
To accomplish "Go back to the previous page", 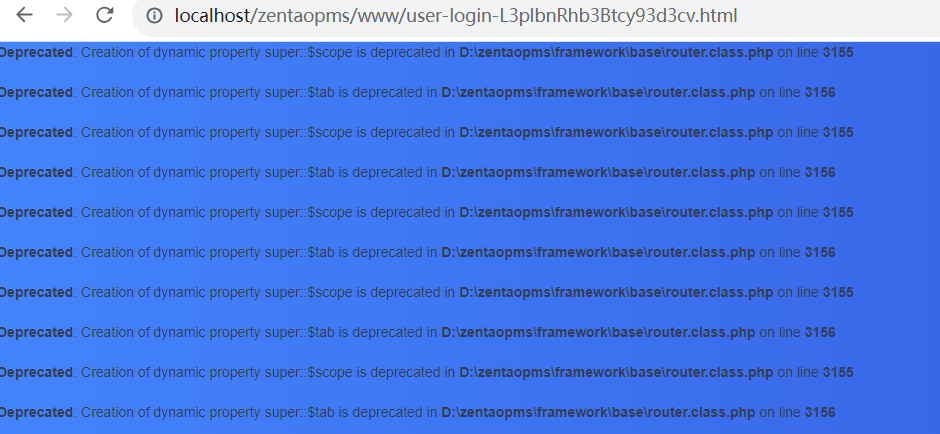I will click(25, 15).
